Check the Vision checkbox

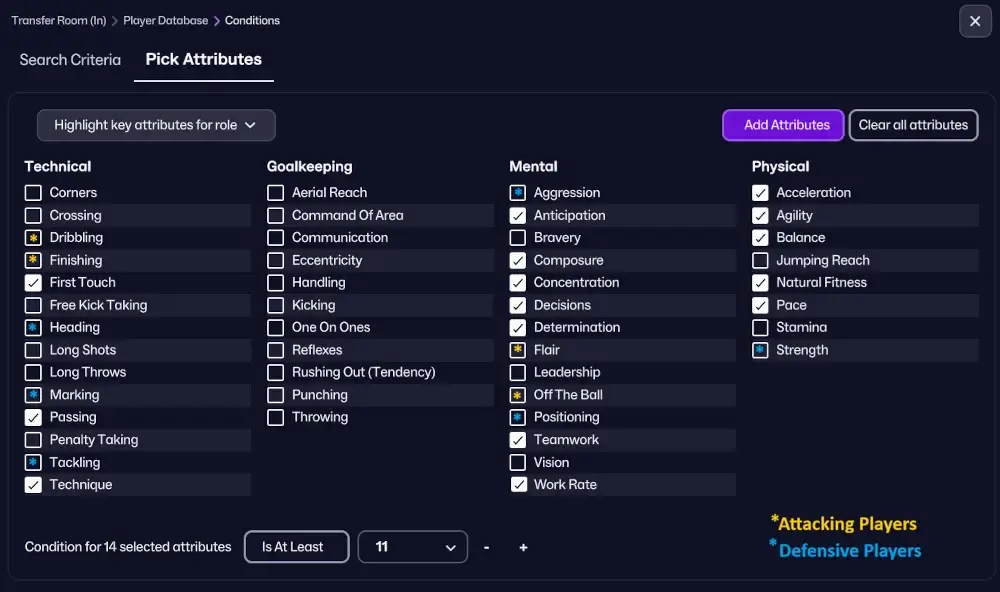point(518,462)
